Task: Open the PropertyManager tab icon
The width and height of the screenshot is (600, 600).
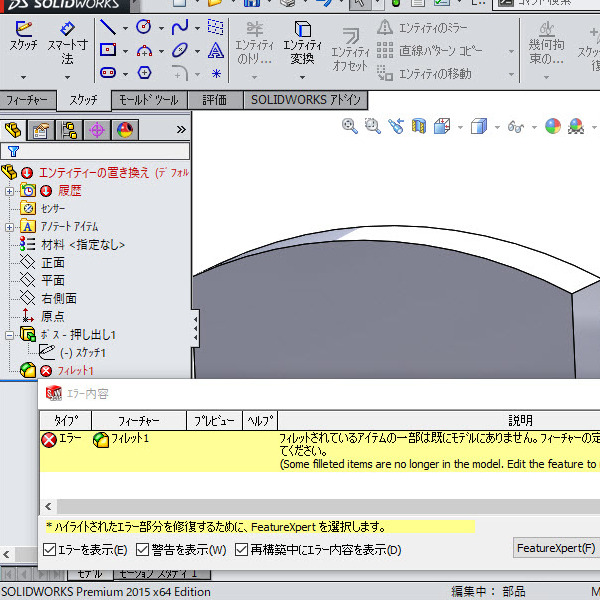Action: point(41,130)
